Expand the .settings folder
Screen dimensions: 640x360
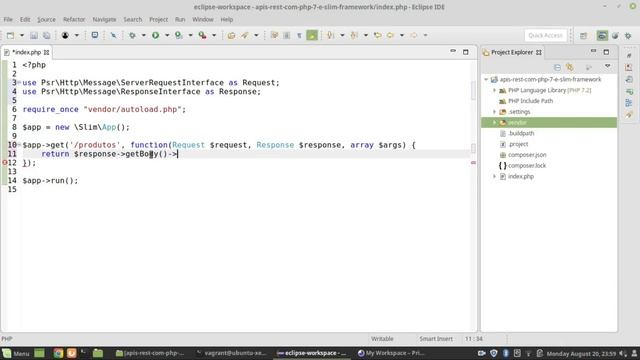(494, 111)
